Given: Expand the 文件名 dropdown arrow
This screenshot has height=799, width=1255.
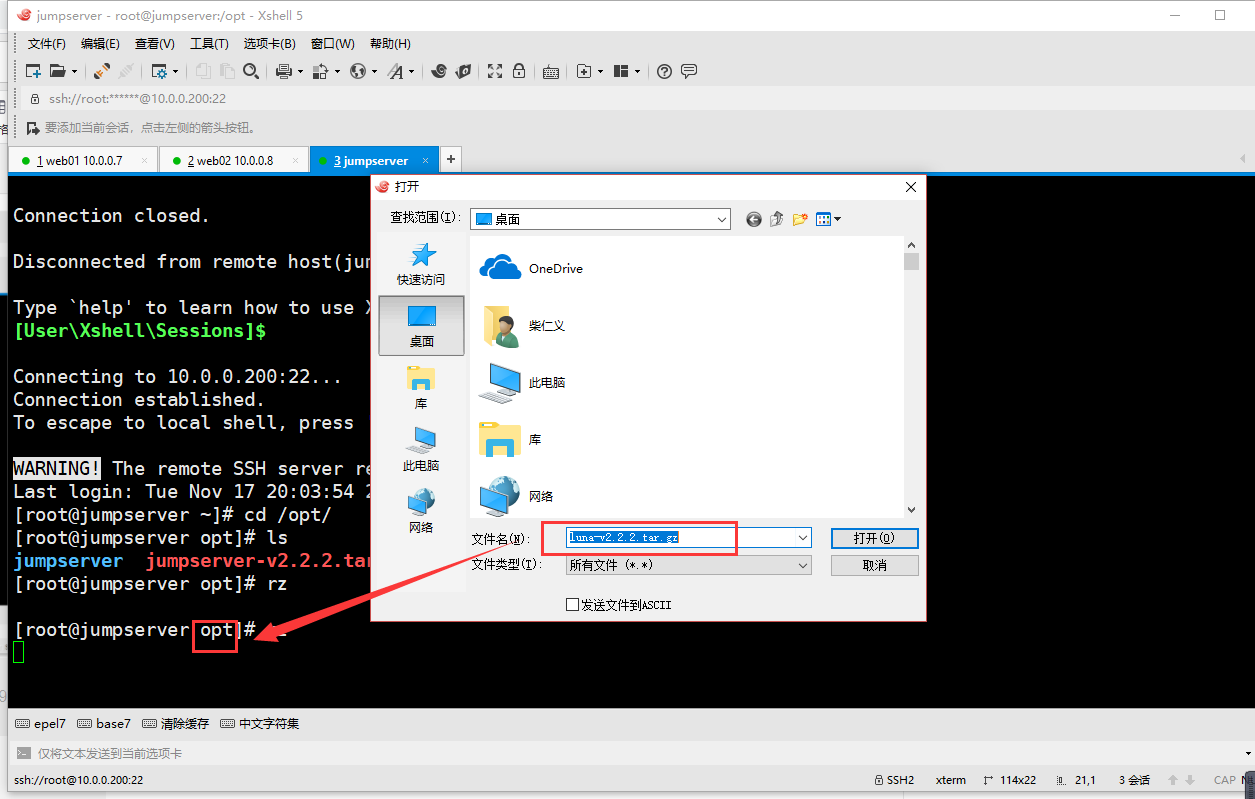Looking at the screenshot, I should (802, 538).
